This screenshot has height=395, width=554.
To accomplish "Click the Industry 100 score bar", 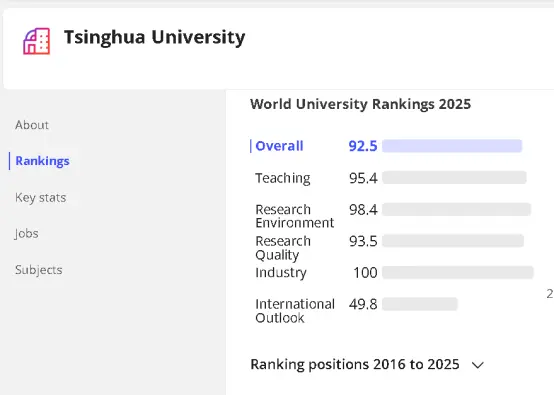I will (x=458, y=272).
